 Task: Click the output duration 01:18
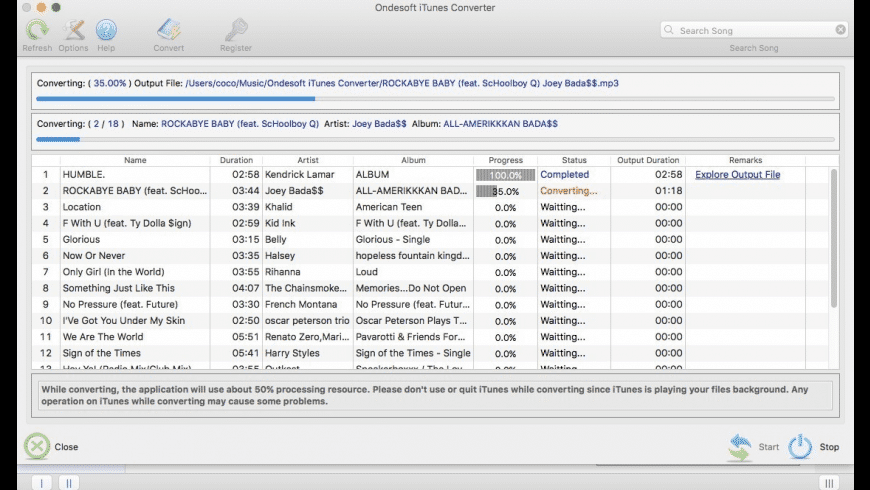coord(669,190)
